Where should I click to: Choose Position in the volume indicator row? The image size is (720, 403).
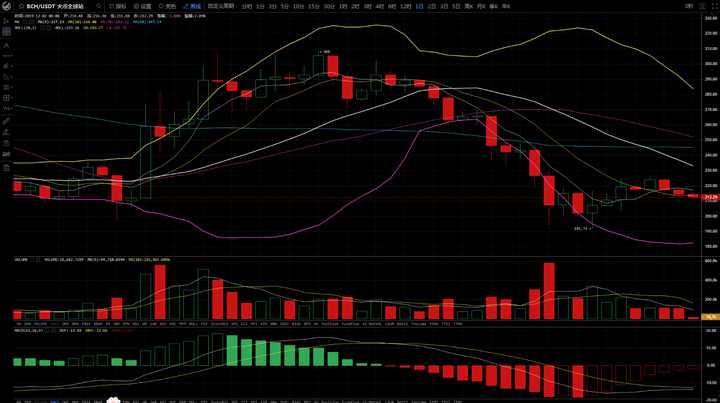click(x=330, y=324)
